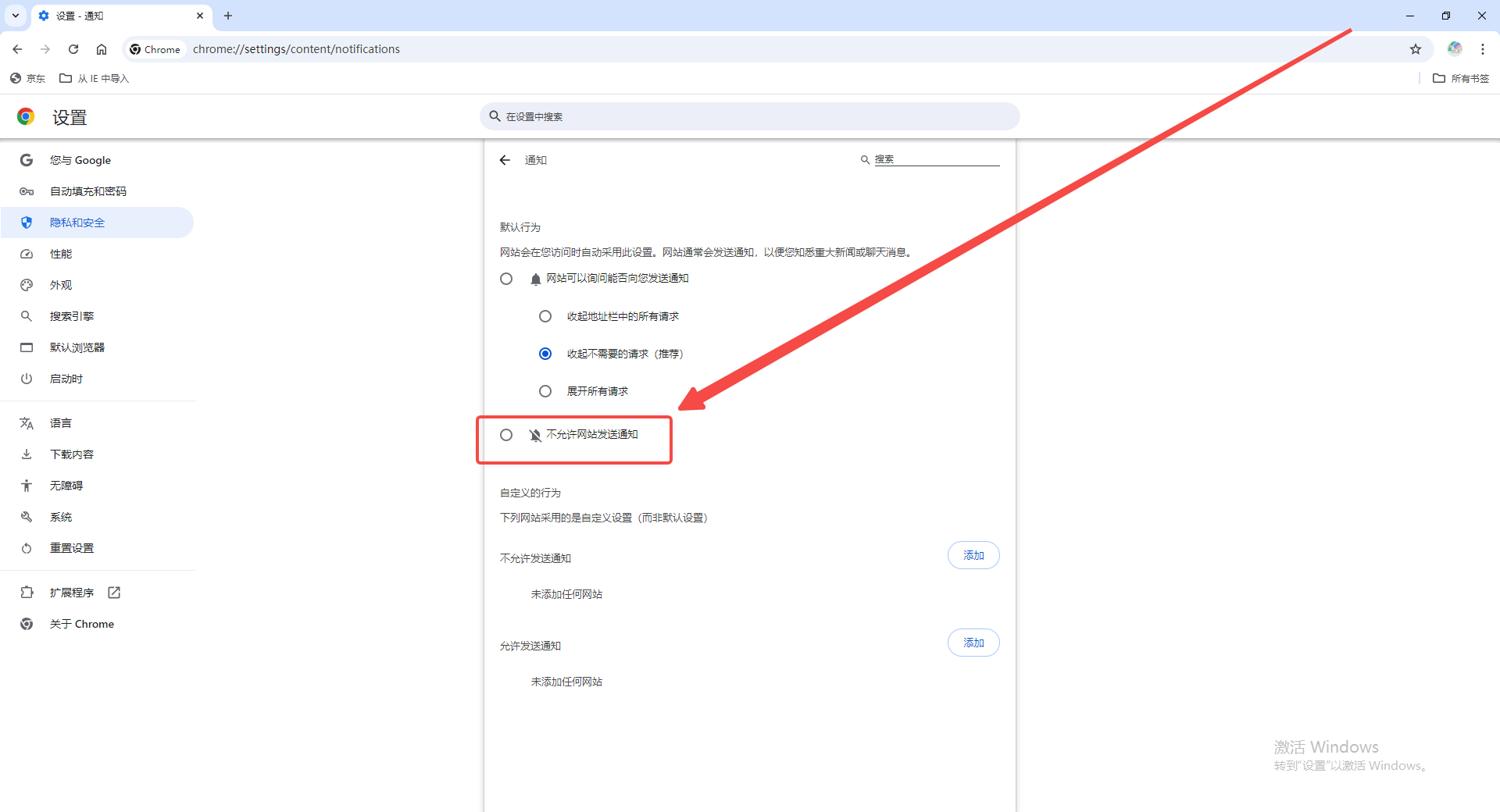Viewport: 1500px width, 812px height.
Task: Select 展开所有请求 radio option
Action: (545, 391)
